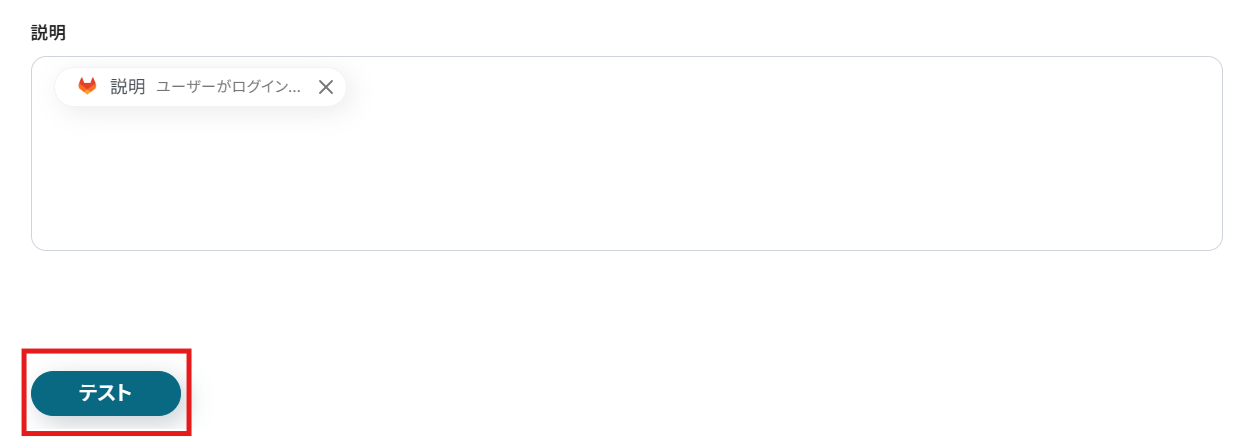This screenshot has height=437, width=1251.
Task: Click the 説明 field label heading
Action: 48,33
